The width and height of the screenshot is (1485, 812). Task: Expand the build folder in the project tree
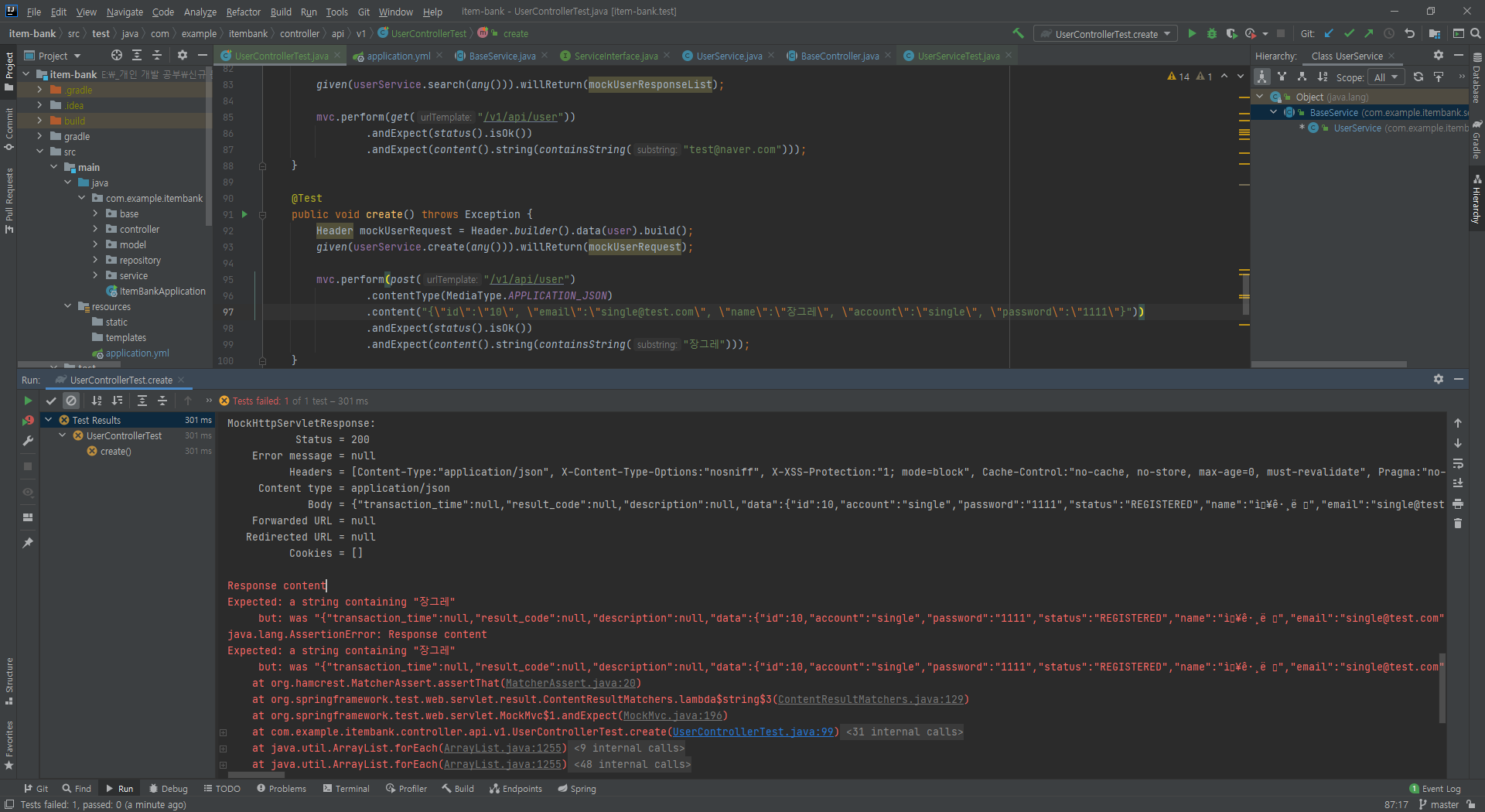(39, 121)
